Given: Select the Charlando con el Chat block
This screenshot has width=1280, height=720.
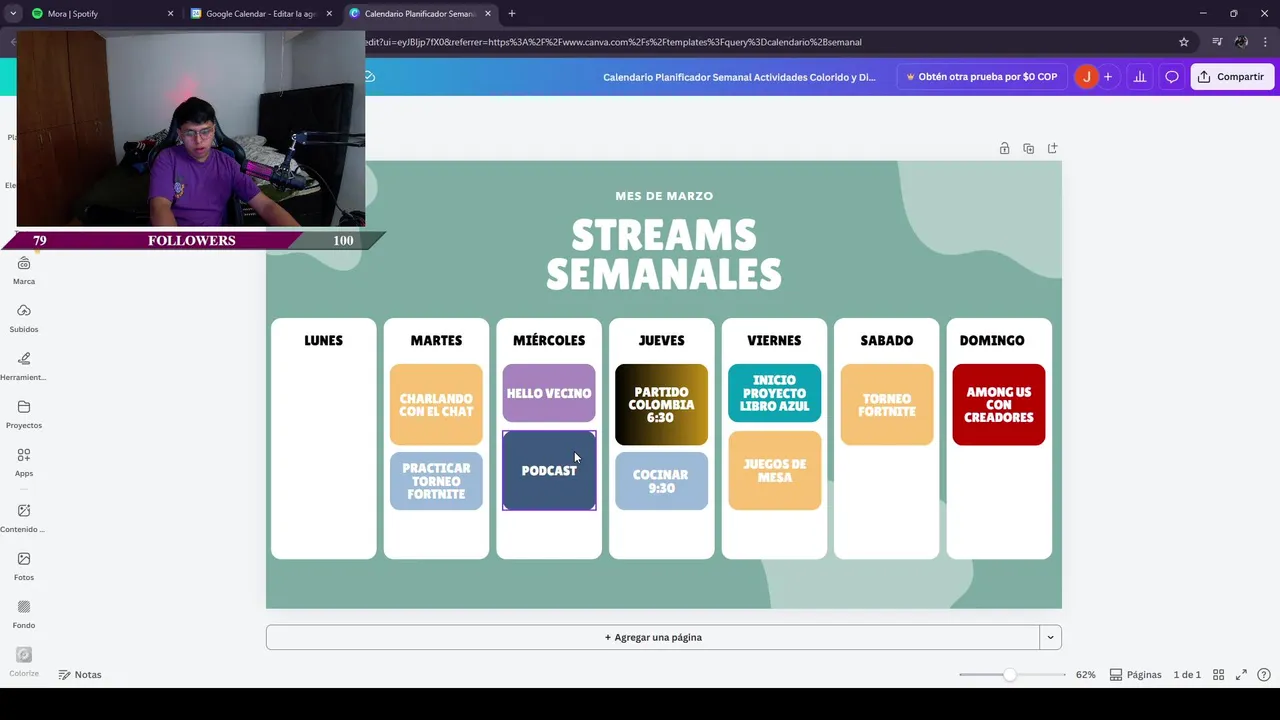Looking at the screenshot, I should click(436, 405).
